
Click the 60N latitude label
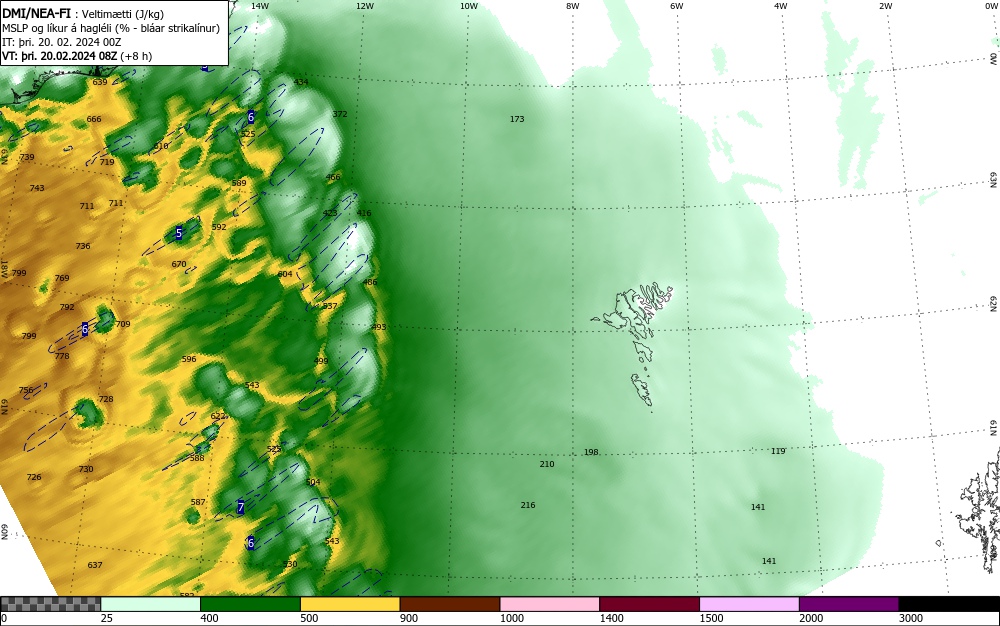pyautogui.click(x=4, y=532)
